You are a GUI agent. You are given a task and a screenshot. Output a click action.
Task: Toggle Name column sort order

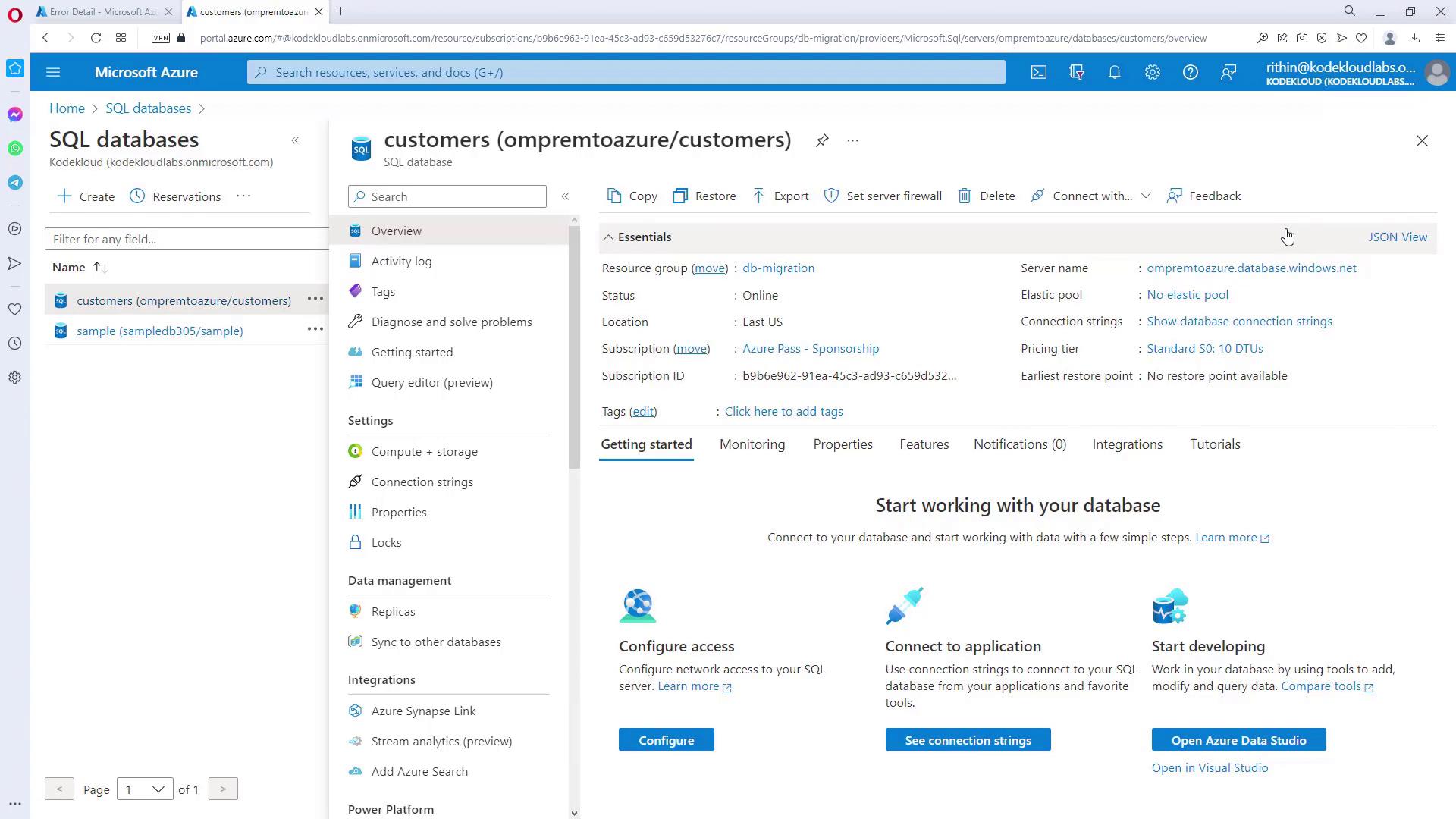point(99,267)
